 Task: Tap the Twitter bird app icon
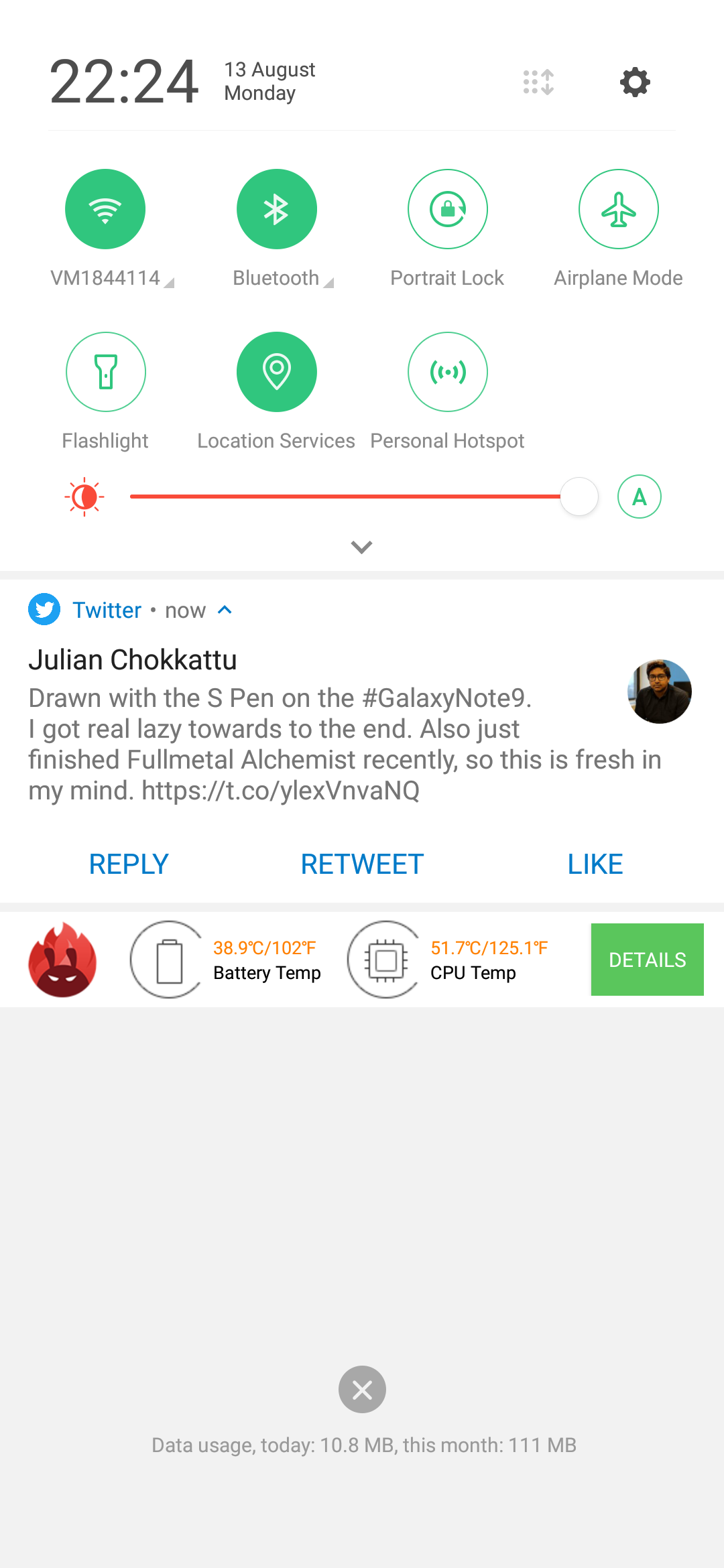[x=44, y=609]
